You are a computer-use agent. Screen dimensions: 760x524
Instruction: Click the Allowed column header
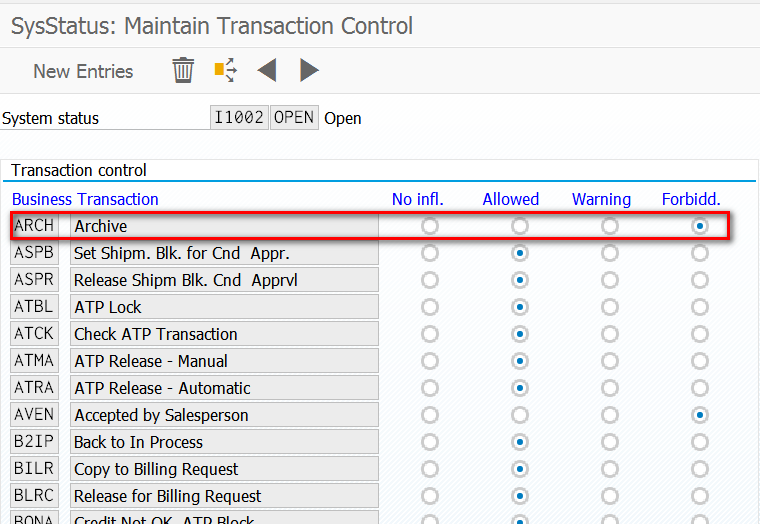(510, 199)
